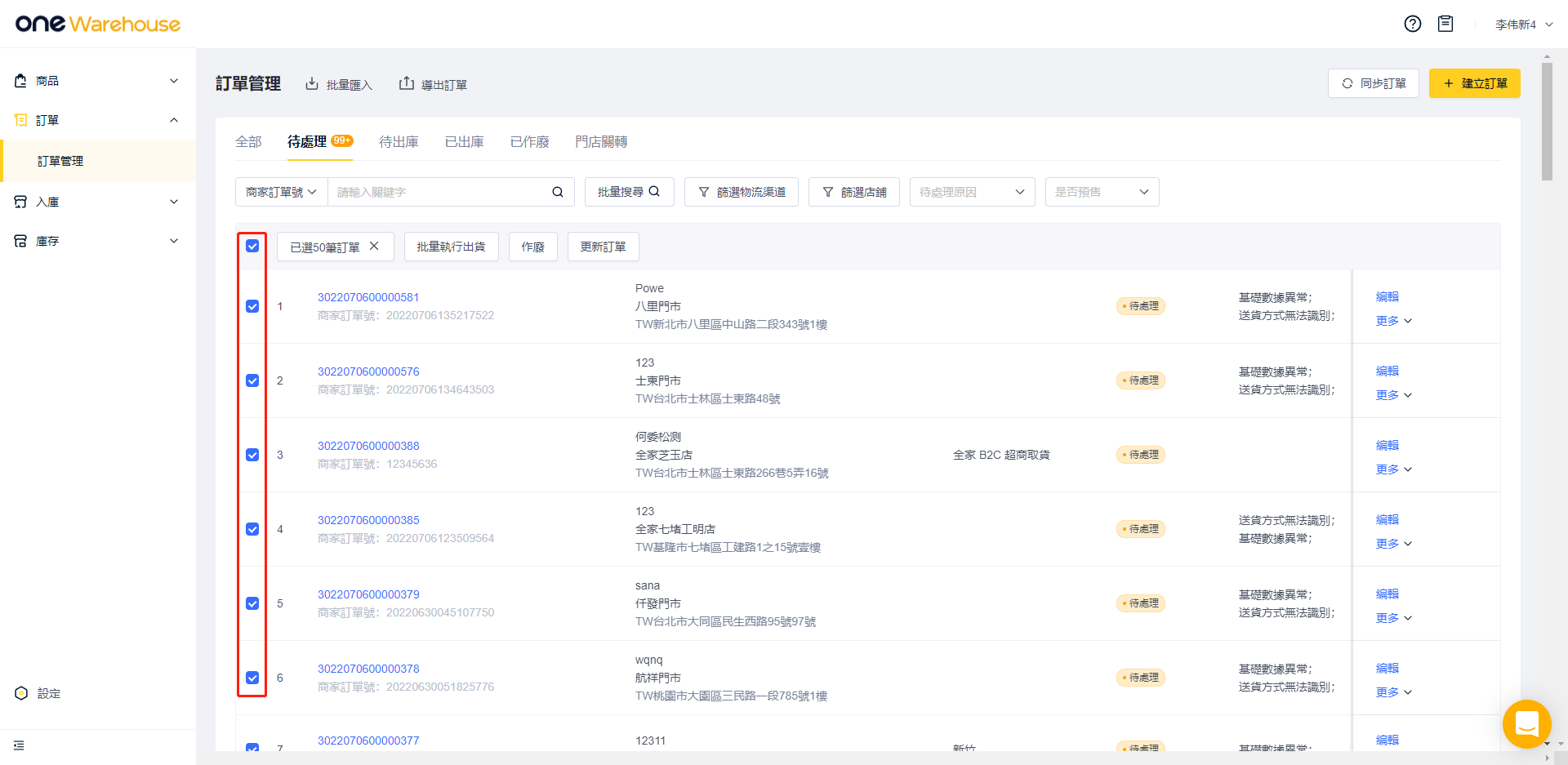1568x765 pixels.
Task: Uncheck order row 5 checkbox
Action: tap(252, 603)
